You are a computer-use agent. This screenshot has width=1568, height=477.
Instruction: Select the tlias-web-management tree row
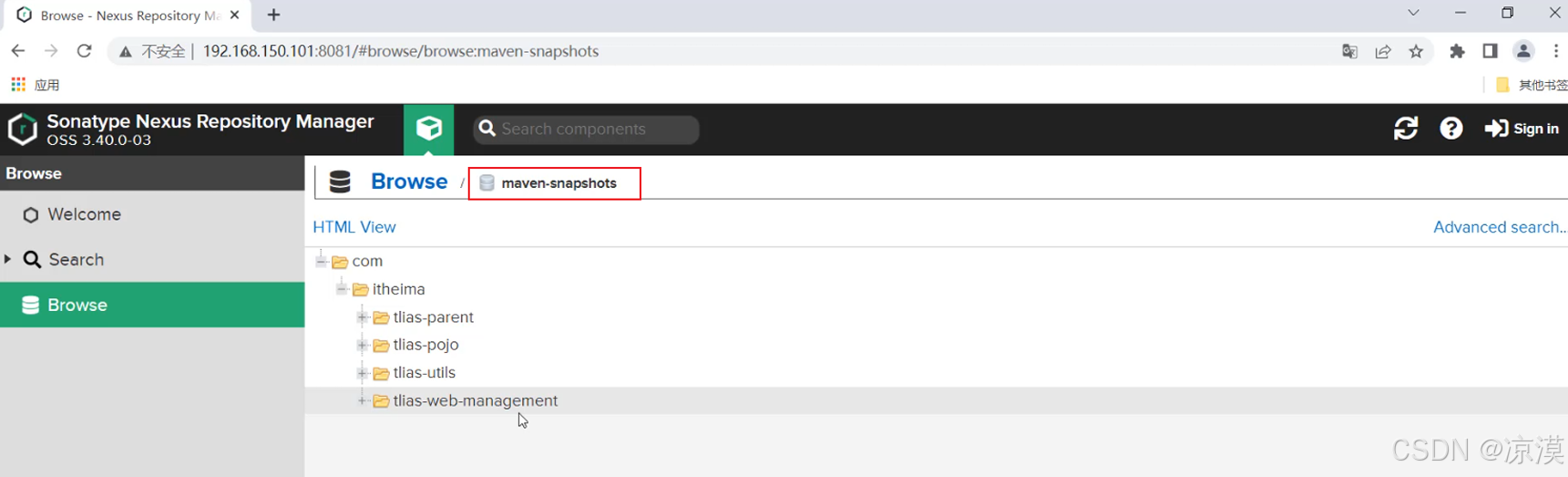tap(937, 400)
